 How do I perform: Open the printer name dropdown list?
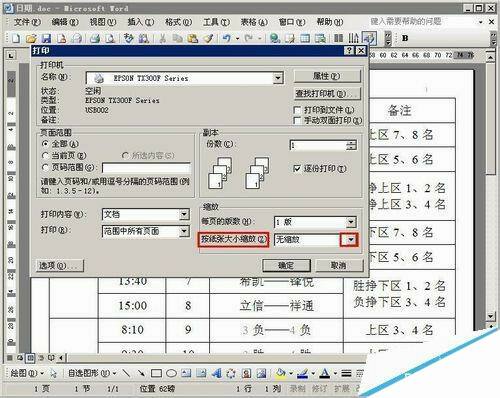click(278, 78)
